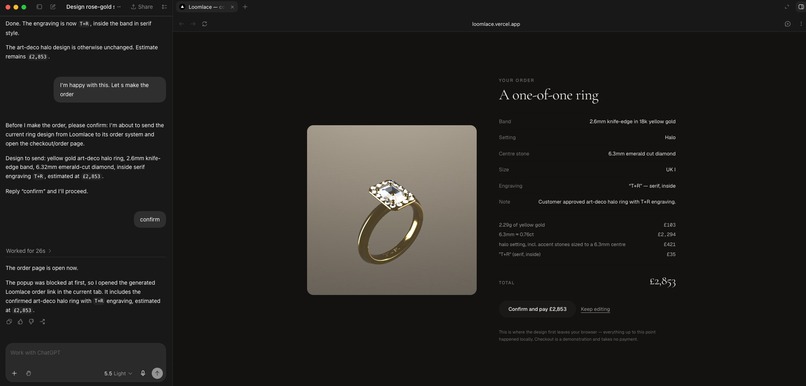Share this conversation via the Share button
Screen dimensions: 806x386
[x=142, y=7]
